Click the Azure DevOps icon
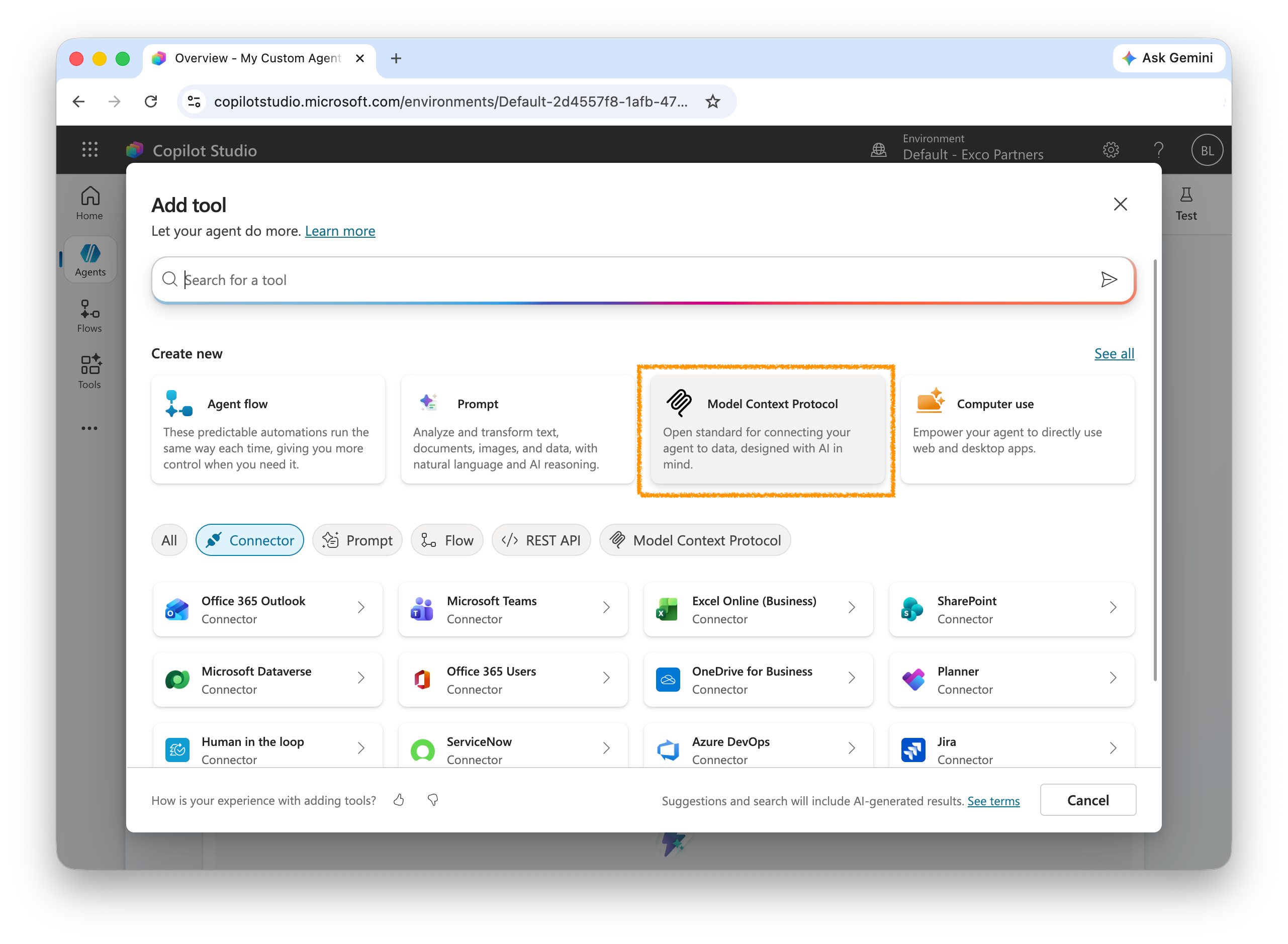1288x944 pixels. (668, 749)
